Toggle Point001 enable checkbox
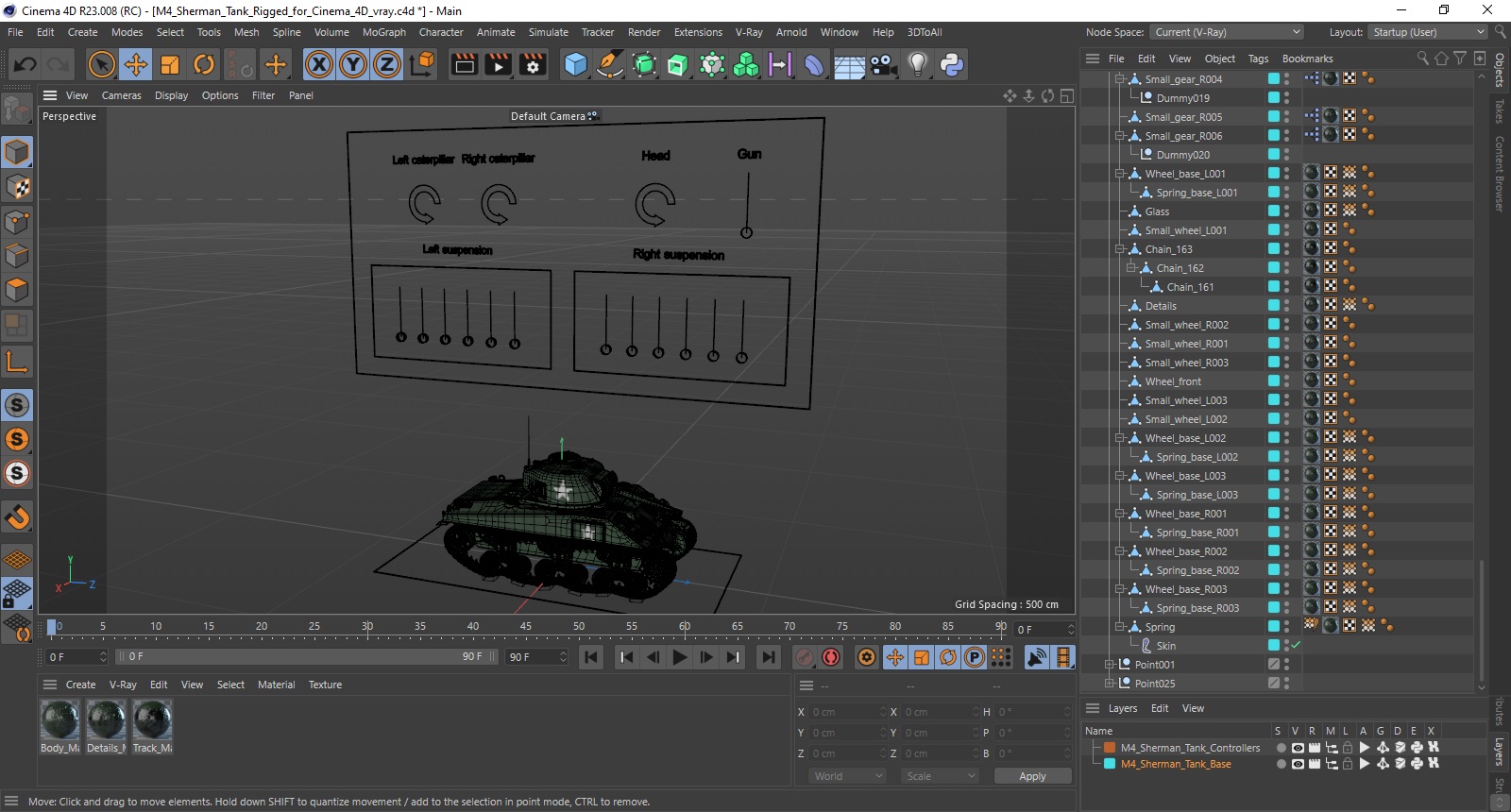The height and width of the screenshot is (812, 1511). pos(1273,665)
